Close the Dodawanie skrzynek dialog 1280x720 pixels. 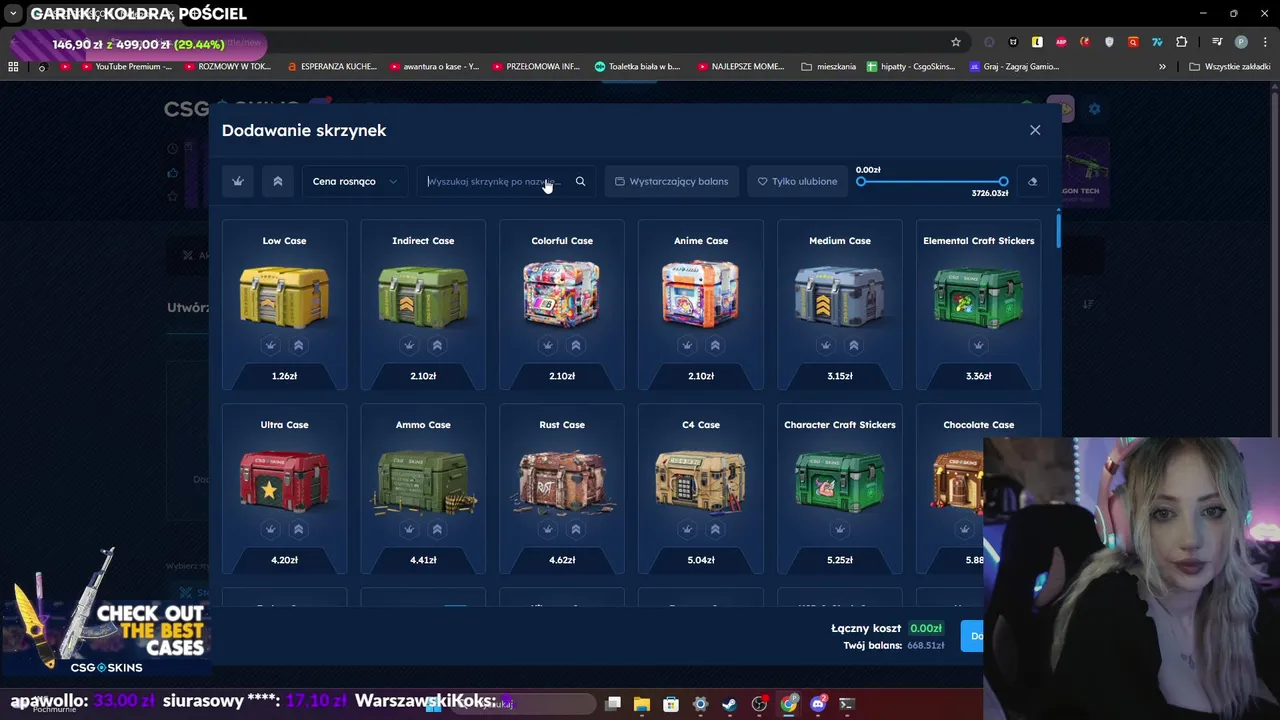coord(1035,130)
